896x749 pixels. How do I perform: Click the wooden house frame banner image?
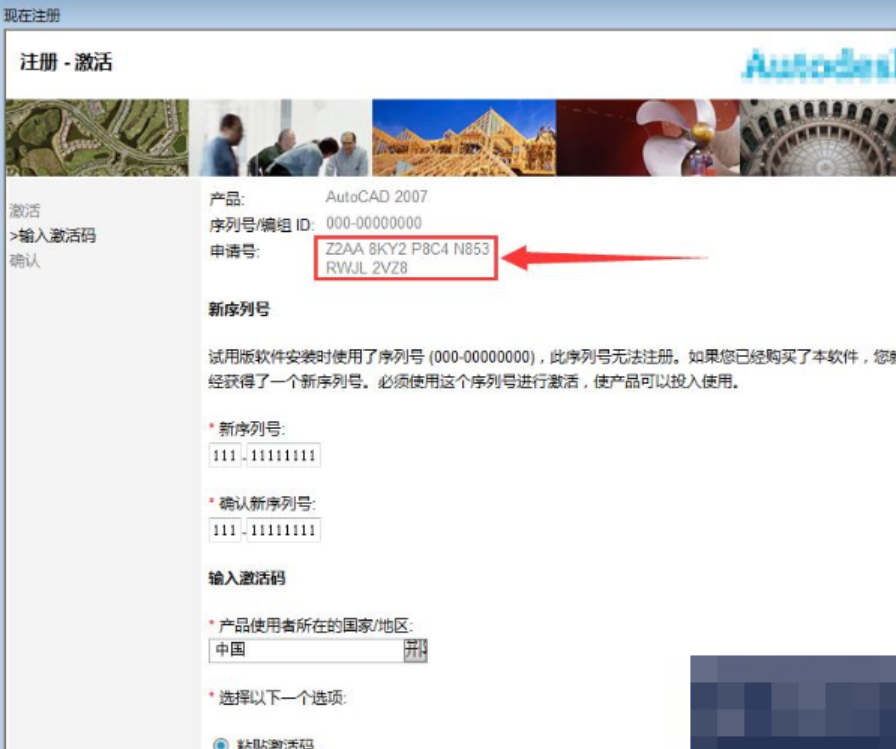pyautogui.click(x=463, y=137)
